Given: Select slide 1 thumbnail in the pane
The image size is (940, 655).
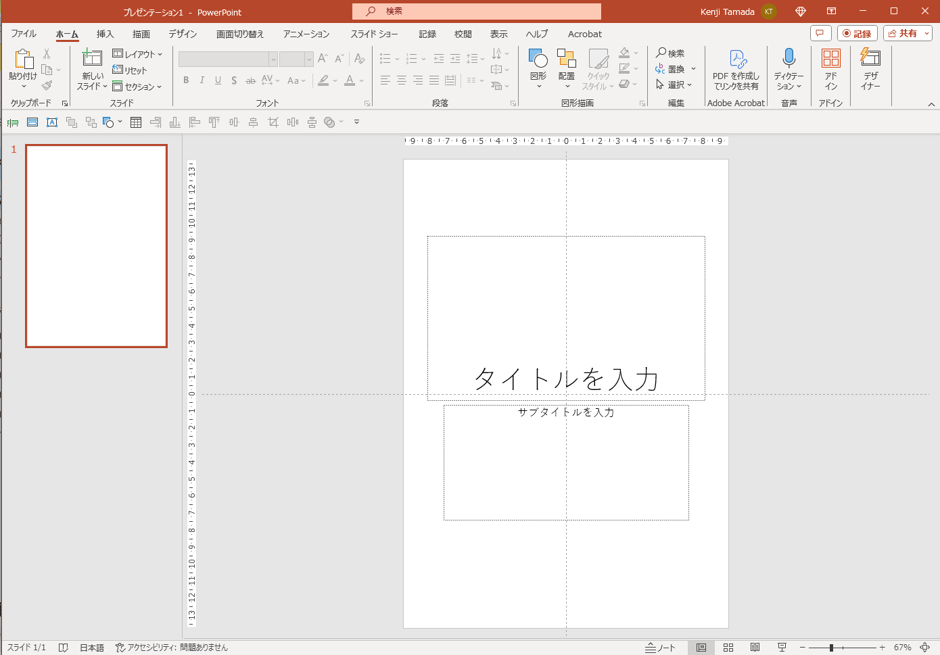Looking at the screenshot, I should coord(96,246).
